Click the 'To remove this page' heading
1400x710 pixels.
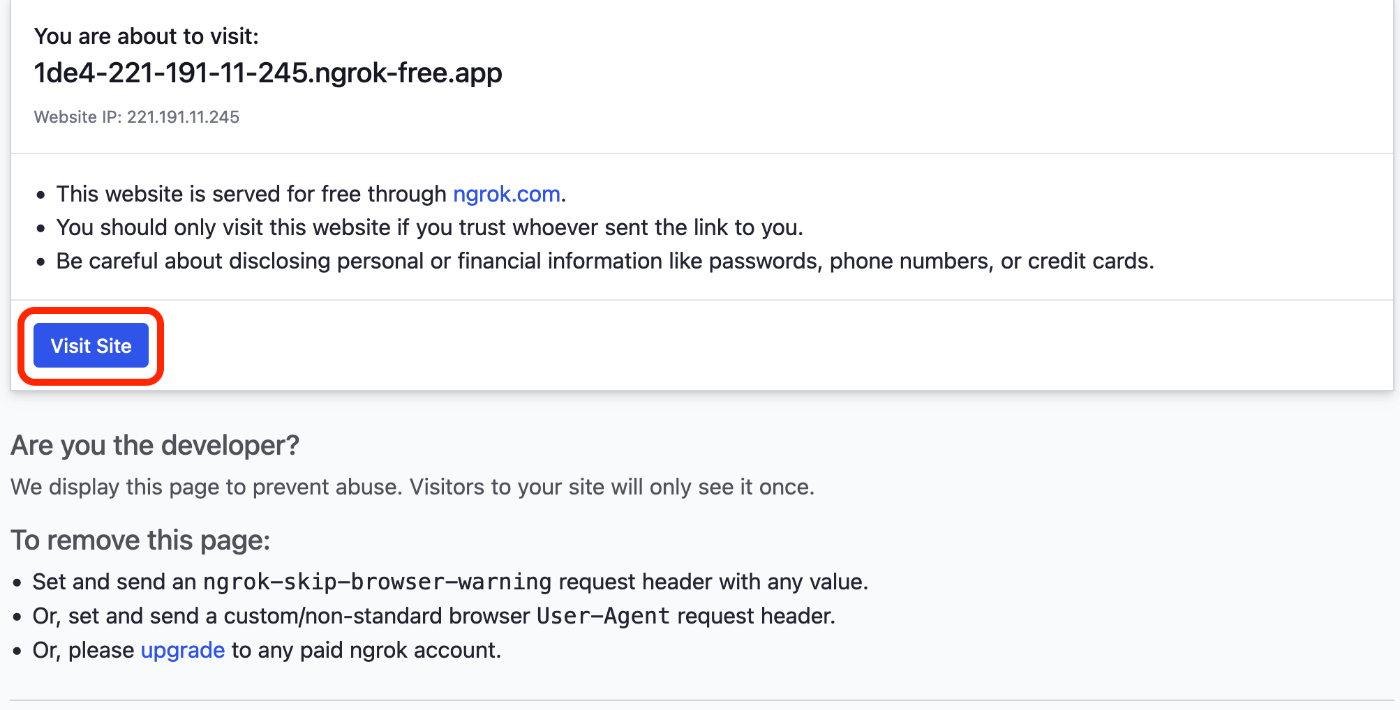tap(140, 541)
